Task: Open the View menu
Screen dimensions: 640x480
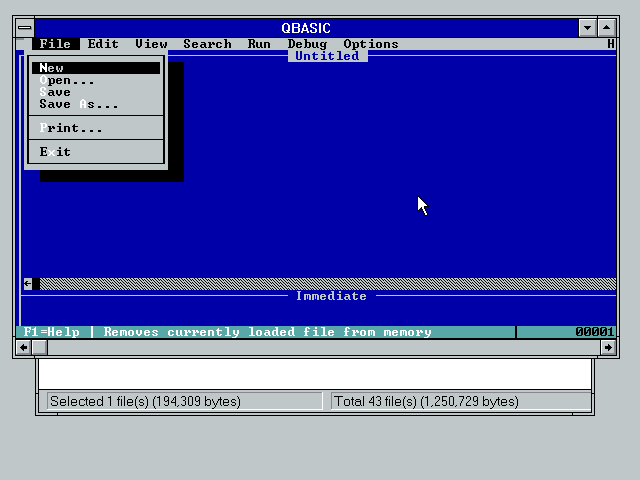Action: click(151, 44)
